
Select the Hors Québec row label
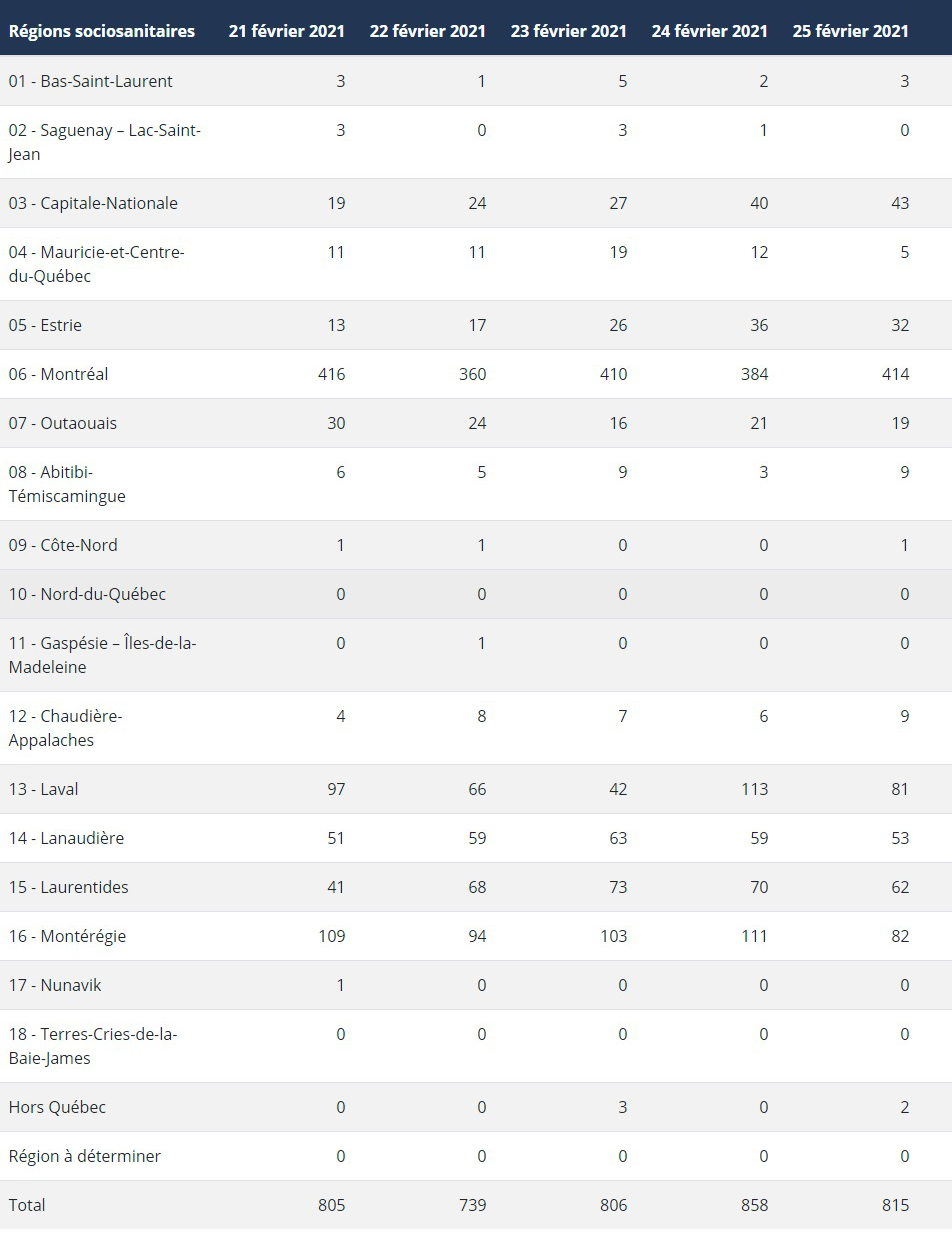(x=57, y=1107)
